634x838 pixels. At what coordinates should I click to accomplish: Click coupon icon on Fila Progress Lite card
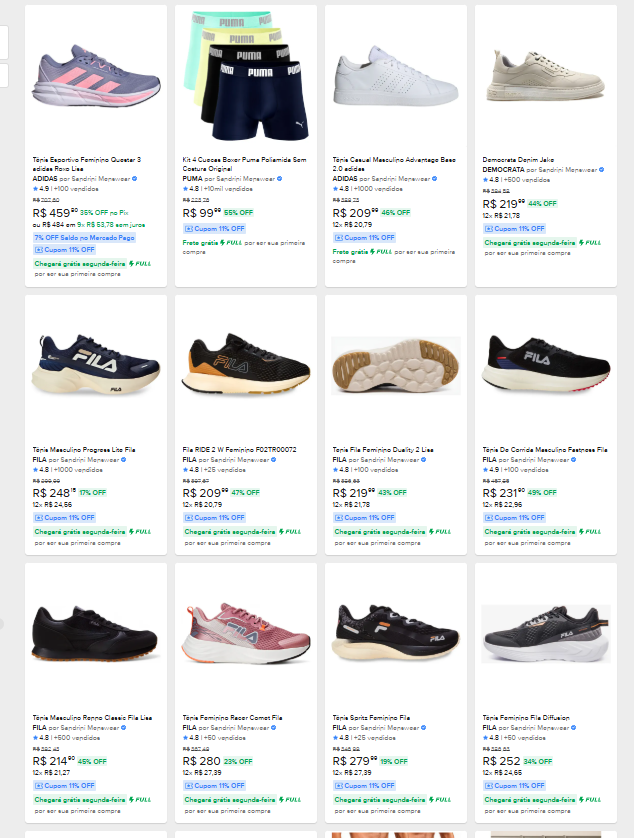[x=39, y=517]
